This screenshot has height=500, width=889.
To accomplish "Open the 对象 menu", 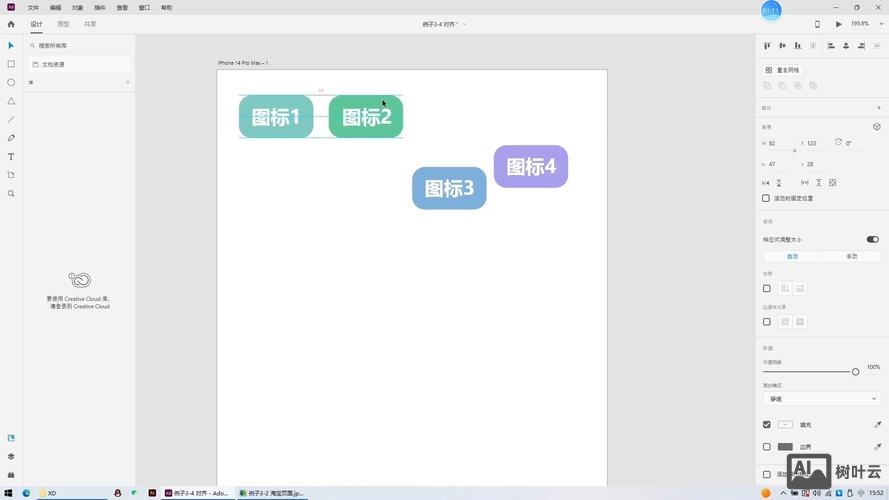I will tap(77, 8).
